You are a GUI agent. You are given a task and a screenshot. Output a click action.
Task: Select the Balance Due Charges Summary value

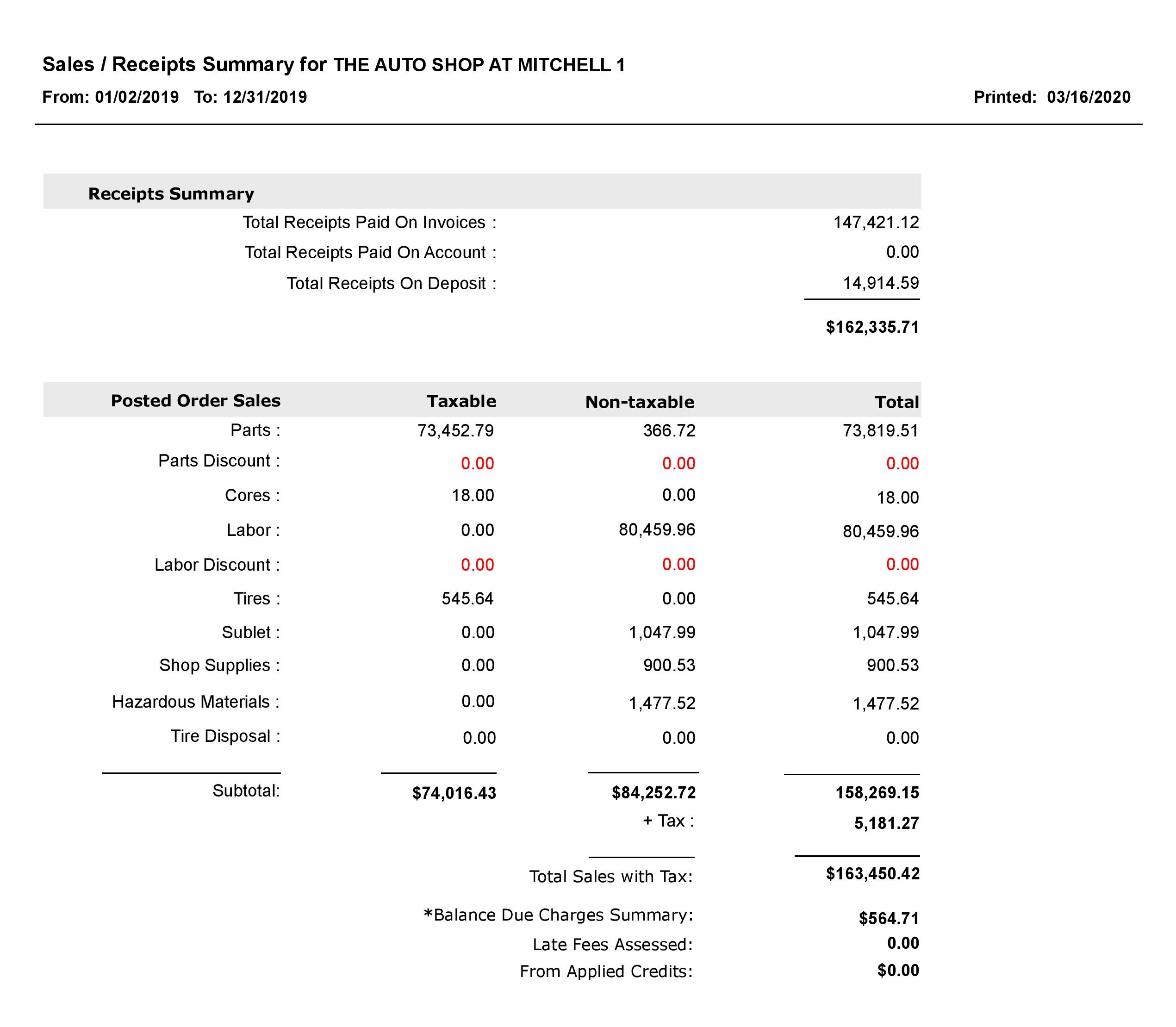[887, 916]
